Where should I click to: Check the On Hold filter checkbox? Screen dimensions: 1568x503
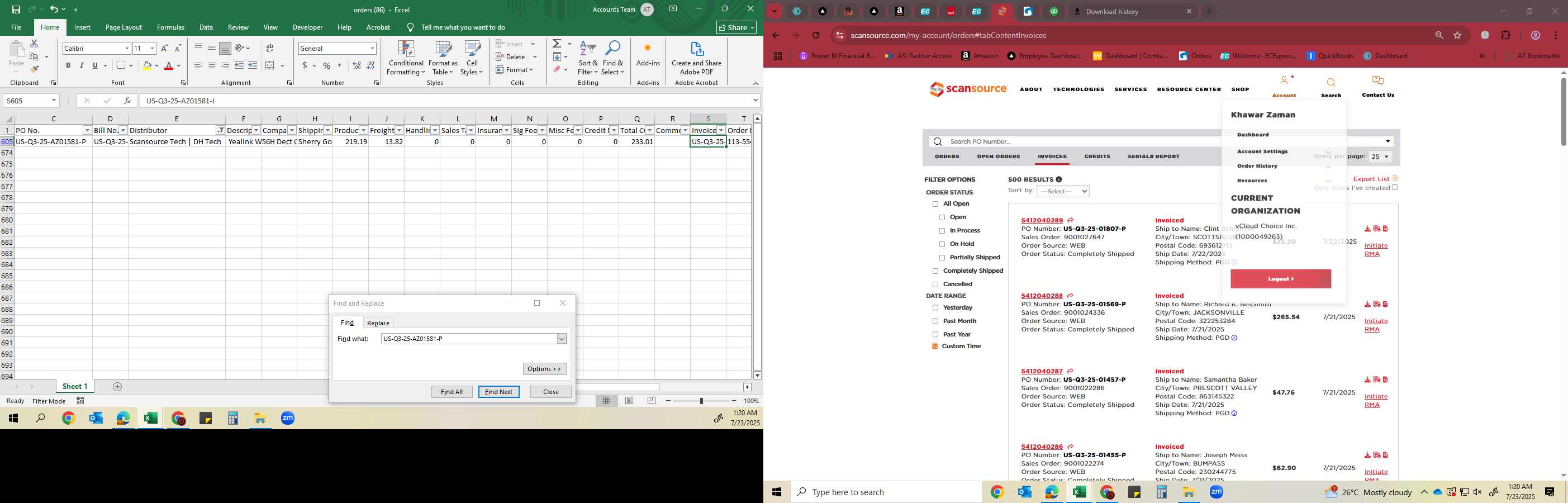[x=942, y=244]
